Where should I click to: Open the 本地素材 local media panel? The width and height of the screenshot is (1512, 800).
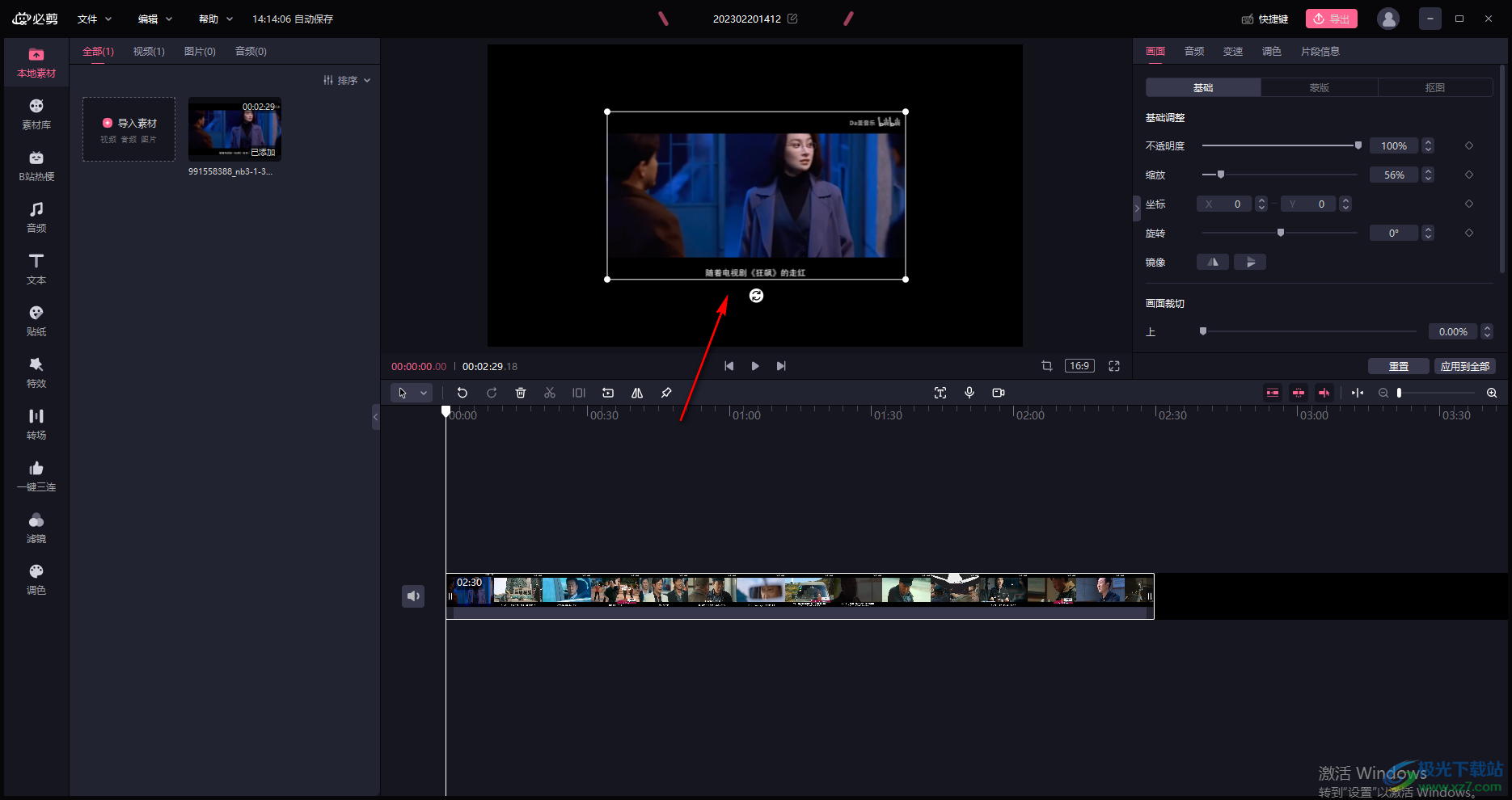point(36,63)
